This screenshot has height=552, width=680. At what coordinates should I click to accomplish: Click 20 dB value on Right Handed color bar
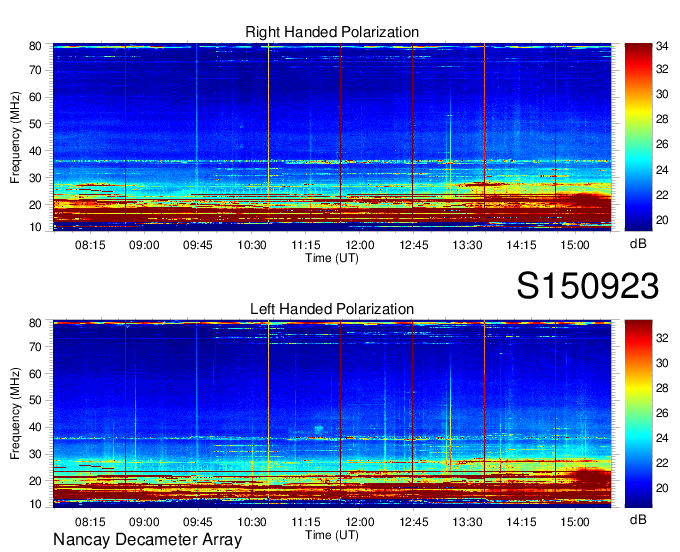point(662,220)
